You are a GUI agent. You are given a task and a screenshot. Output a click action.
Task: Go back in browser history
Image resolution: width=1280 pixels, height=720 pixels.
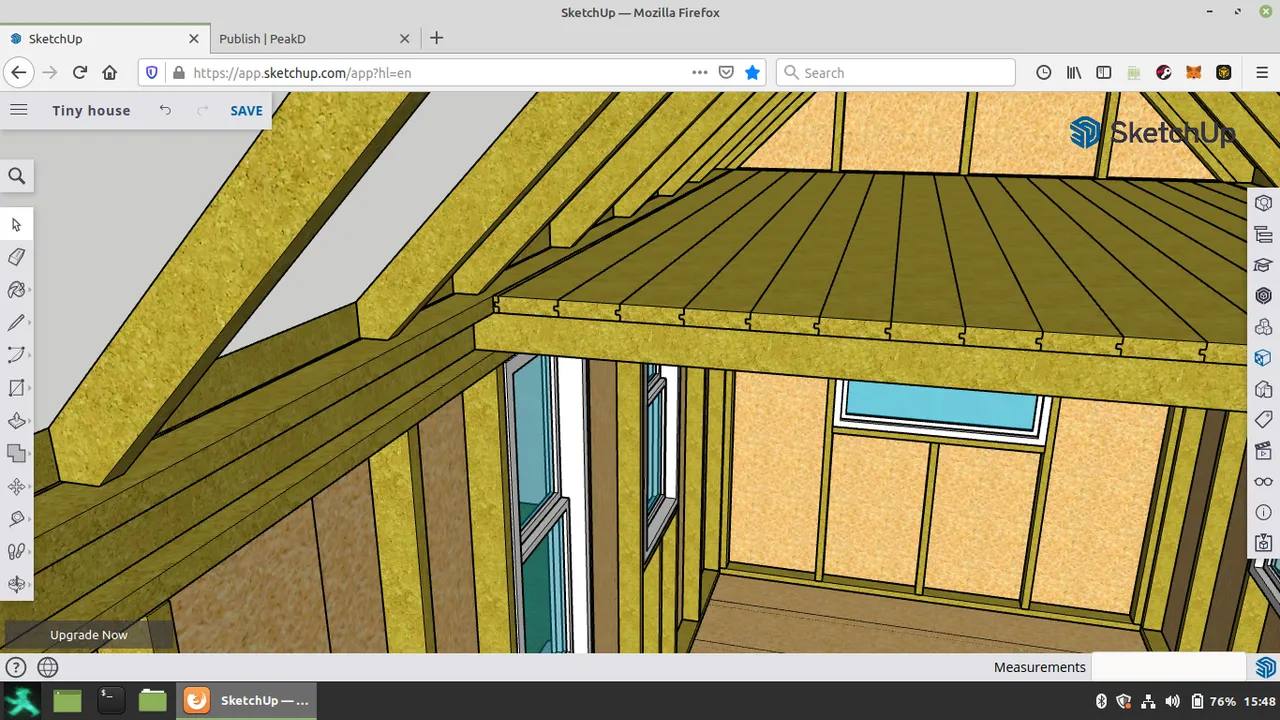[19, 73]
